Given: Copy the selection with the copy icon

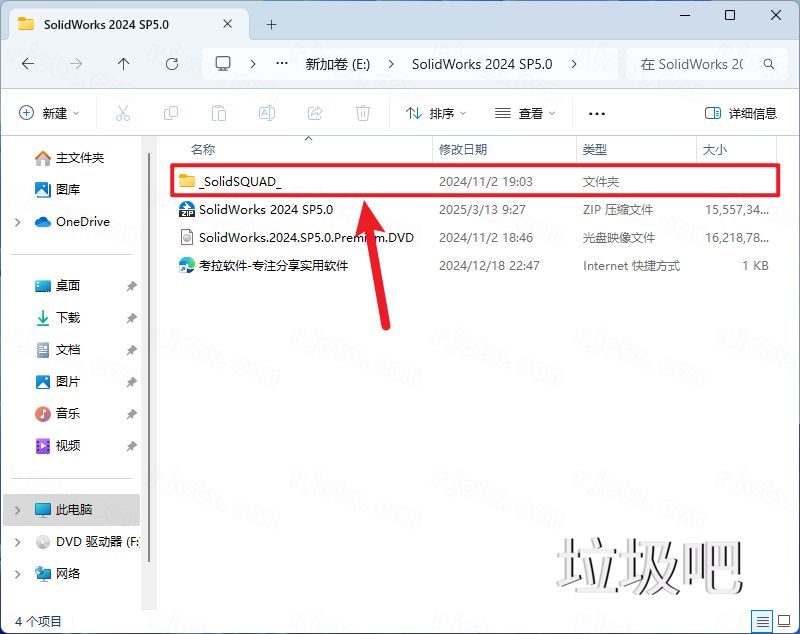Looking at the screenshot, I should tap(171, 113).
